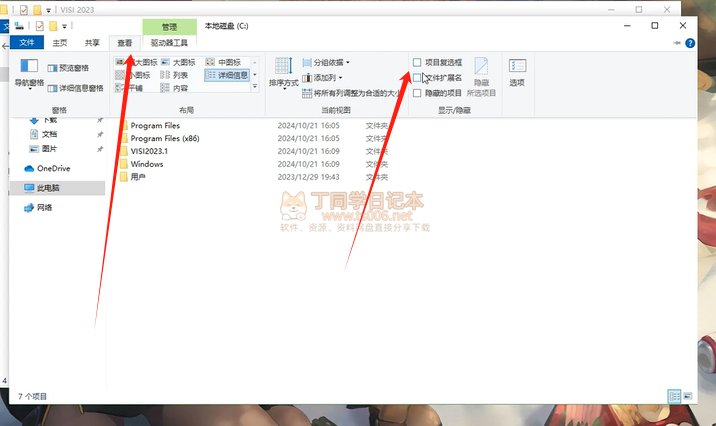The height and width of the screenshot is (426, 716).
Task: Switch to details view via status bar icon
Action: pos(674,396)
